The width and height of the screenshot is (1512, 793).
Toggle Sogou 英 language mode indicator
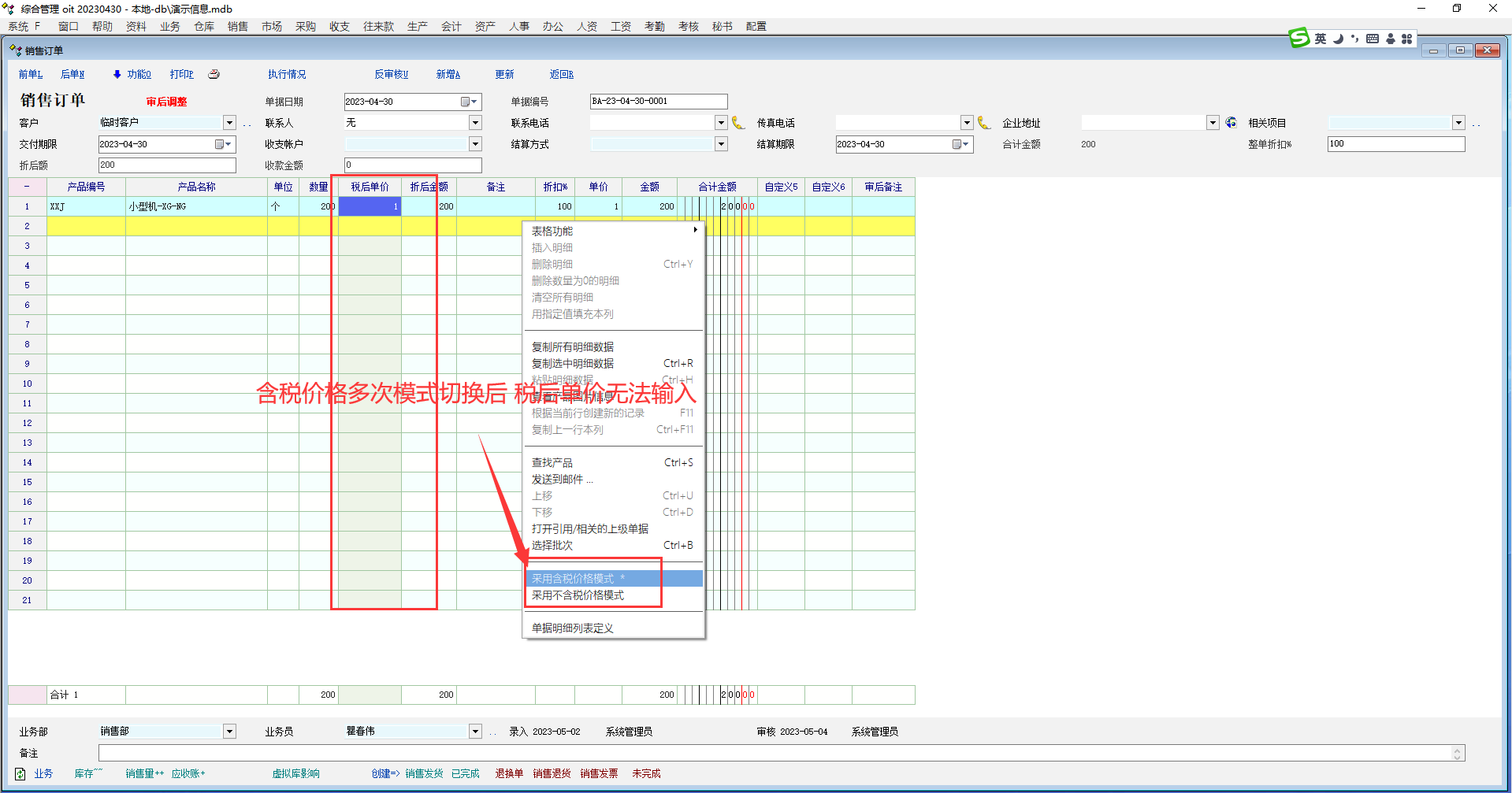(x=1321, y=39)
